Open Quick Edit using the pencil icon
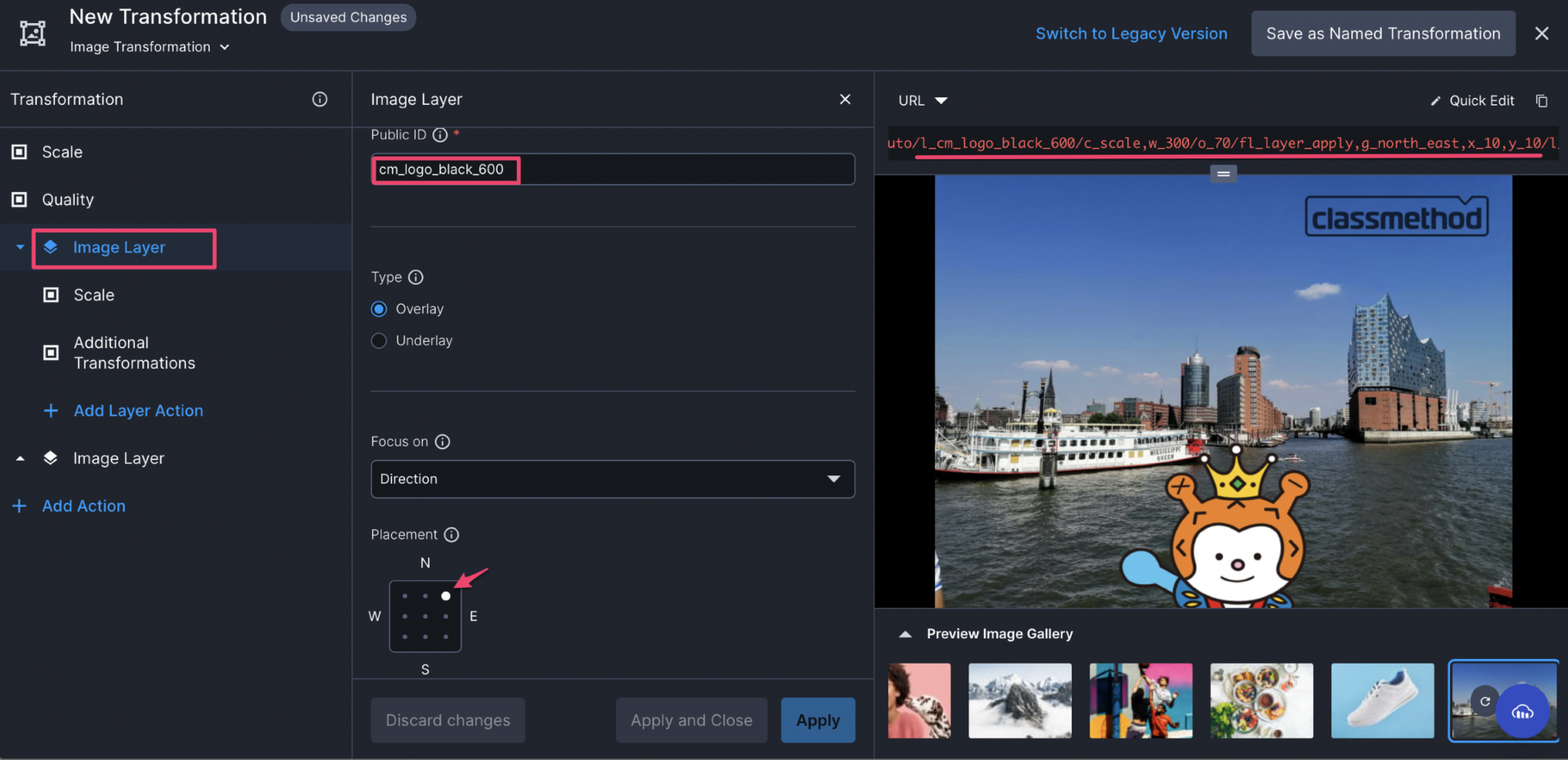 [x=1436, y=100]
